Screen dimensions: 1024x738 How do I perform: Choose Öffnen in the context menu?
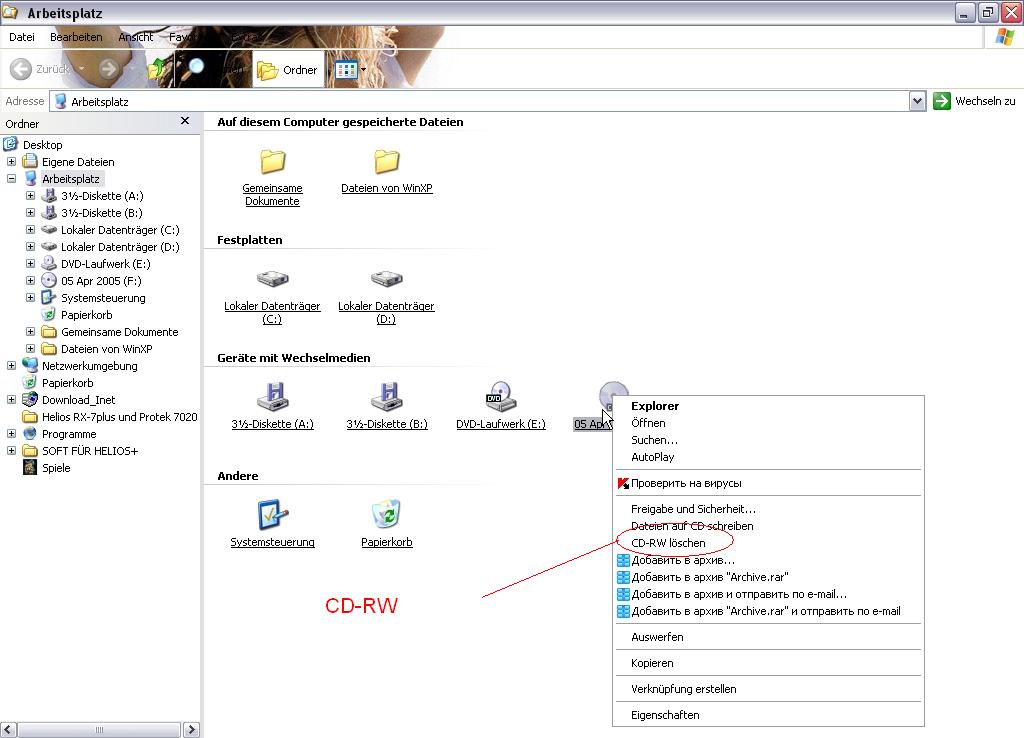pyautogui.click(x=768, y=423)
